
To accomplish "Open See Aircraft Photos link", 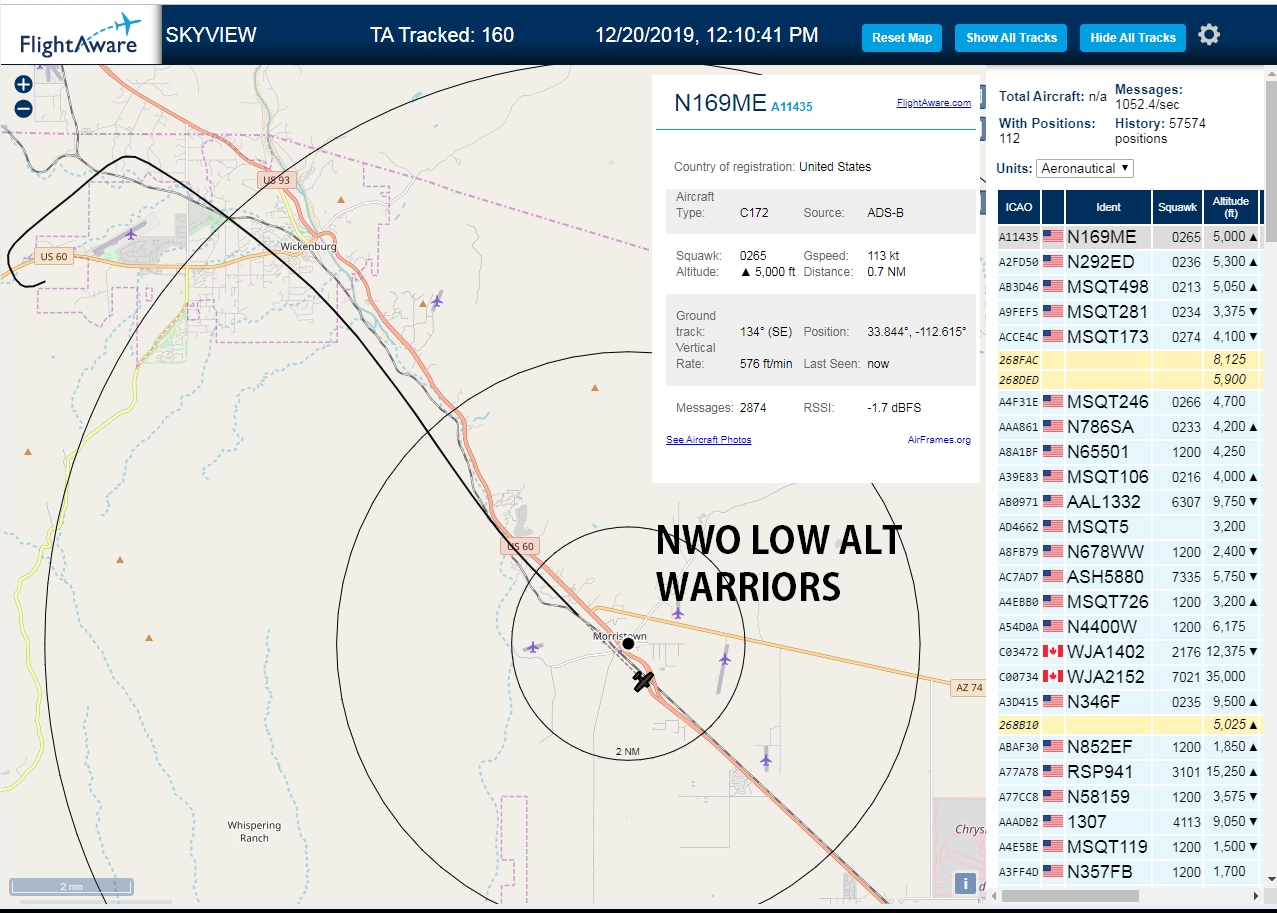I will (709, 440).
